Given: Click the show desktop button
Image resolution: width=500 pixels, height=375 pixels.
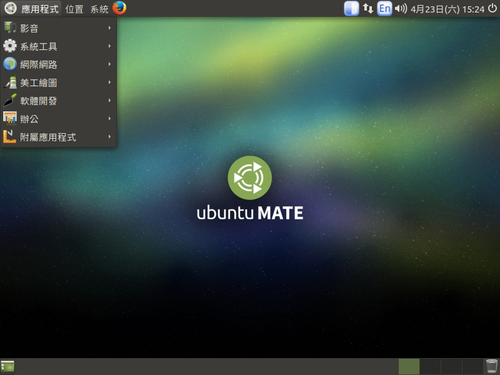Looking at the screenshot, I should coord(8,367).
